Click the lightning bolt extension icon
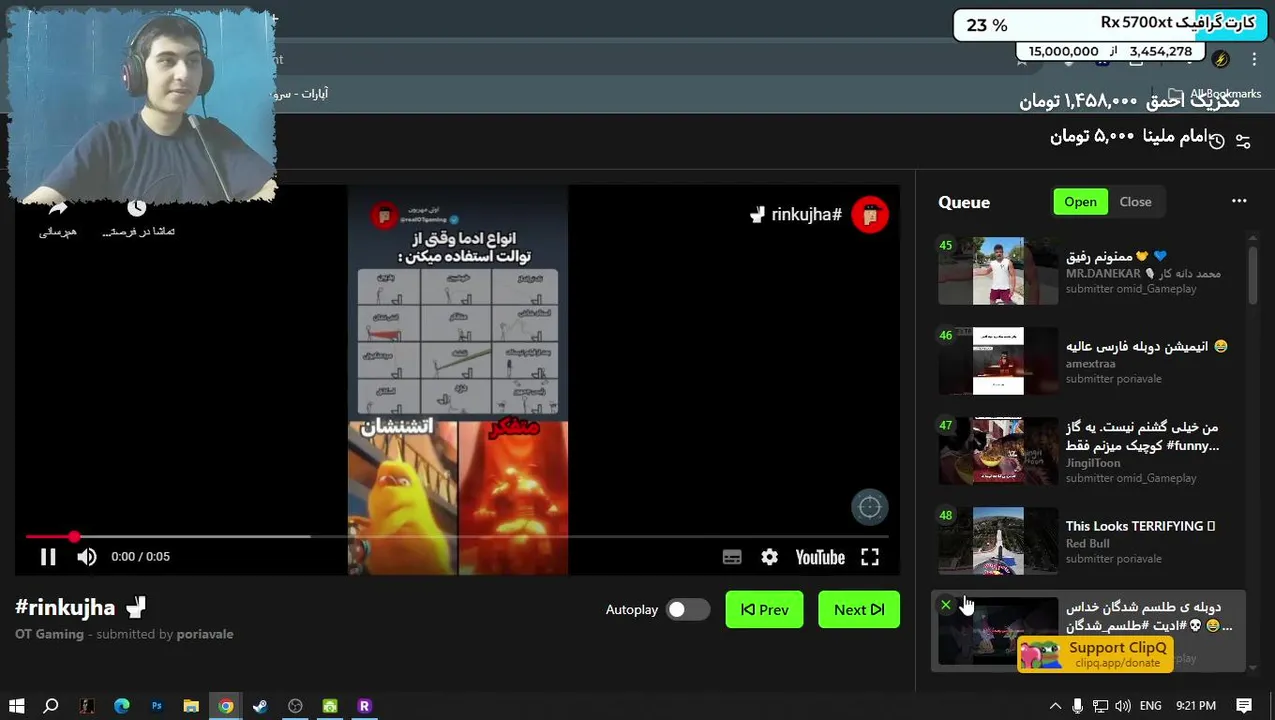Screen dimensions: 1275x720 click(1220, 59)
